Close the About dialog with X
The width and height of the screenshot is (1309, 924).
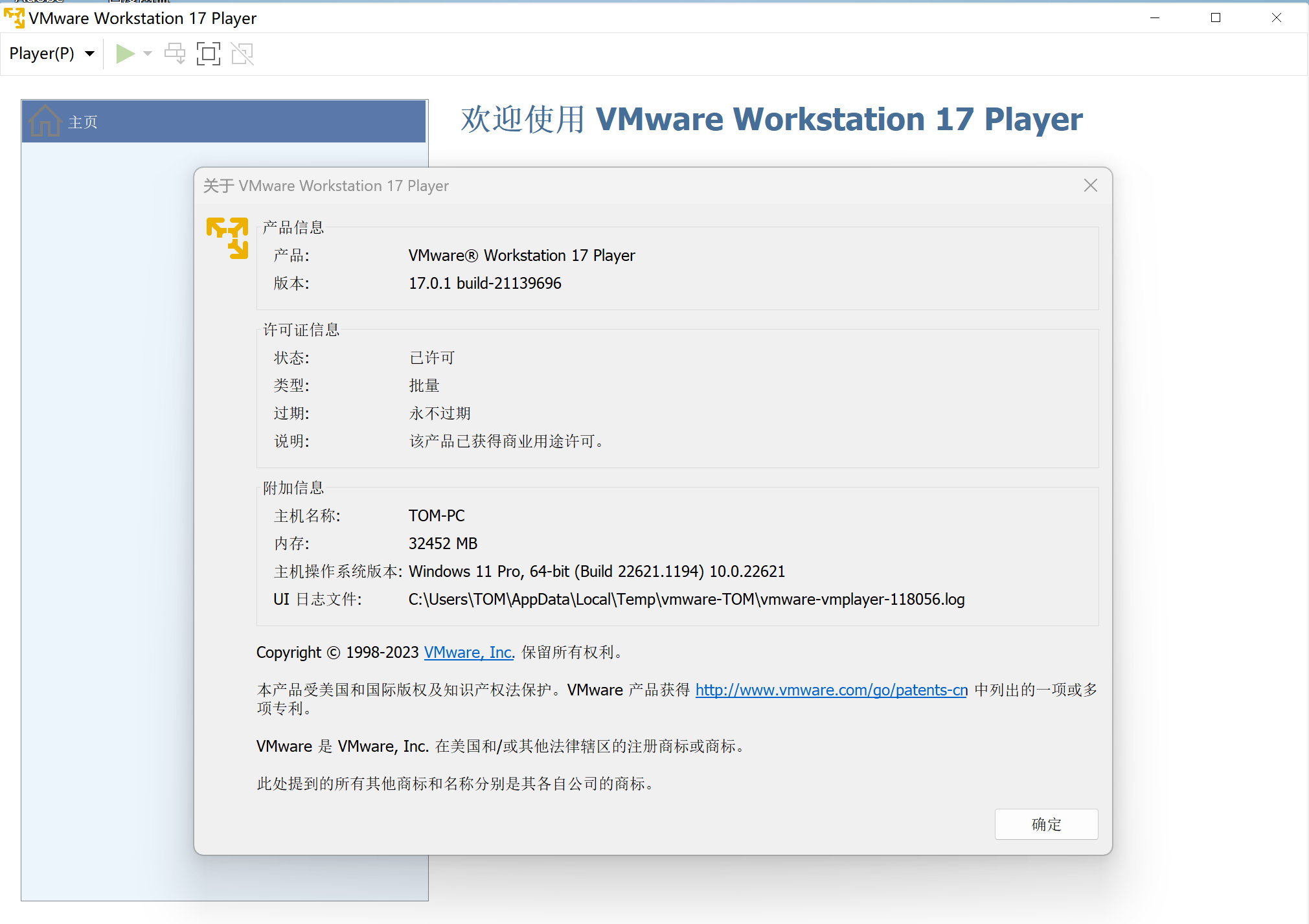[1091, 186]
